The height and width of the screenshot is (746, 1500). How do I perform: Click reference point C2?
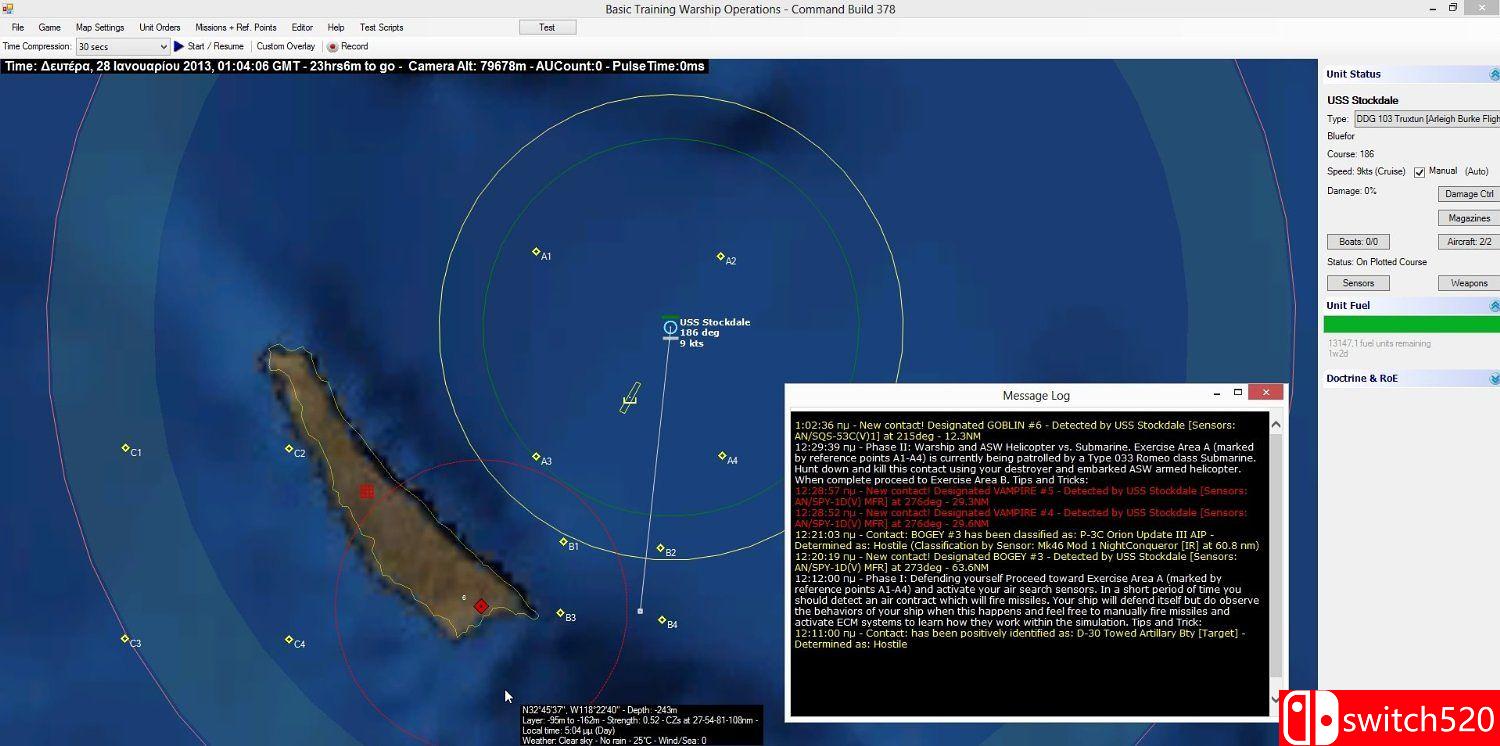(289, 449)
